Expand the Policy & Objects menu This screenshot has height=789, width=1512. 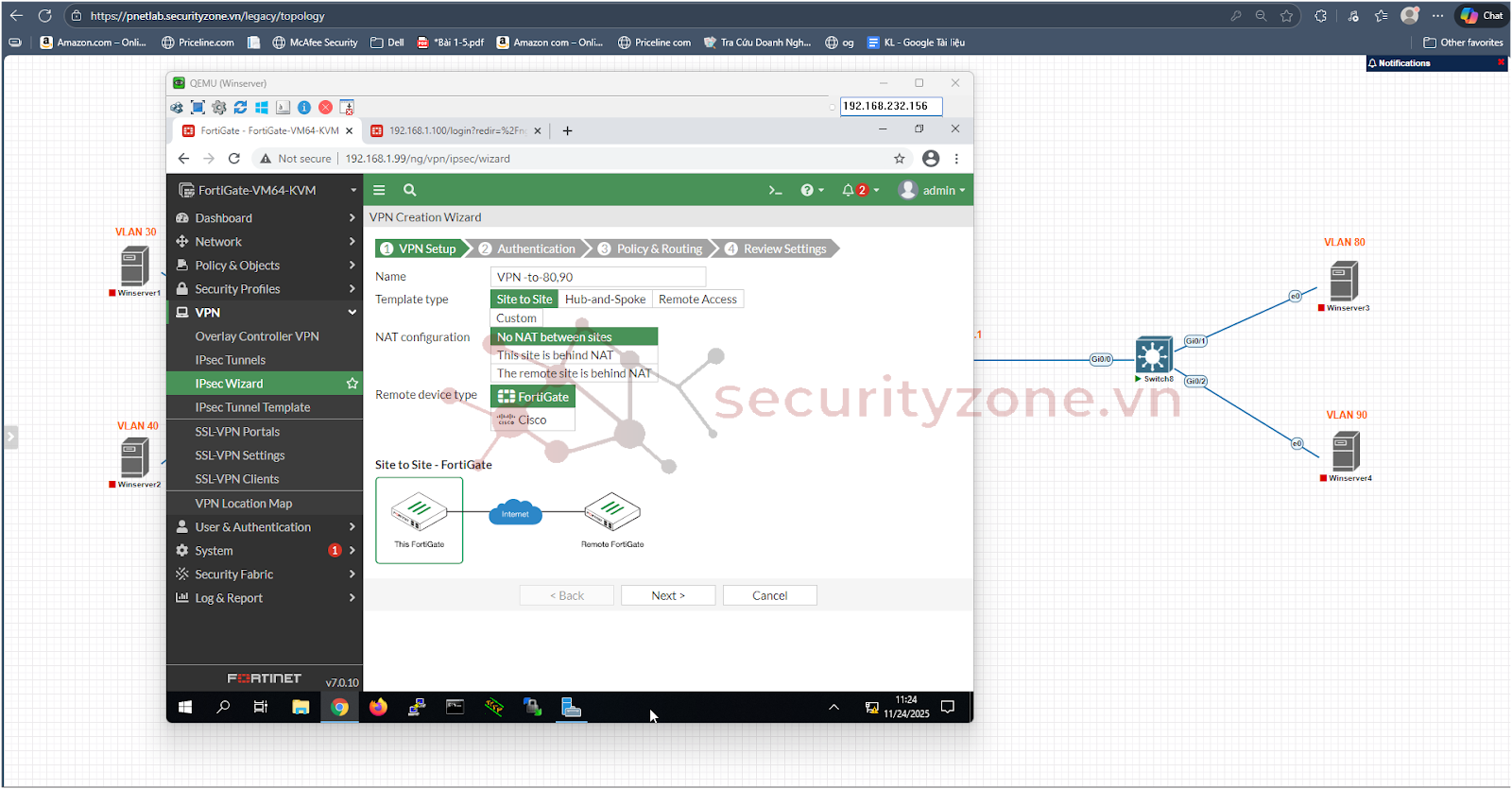click(237, 266)
